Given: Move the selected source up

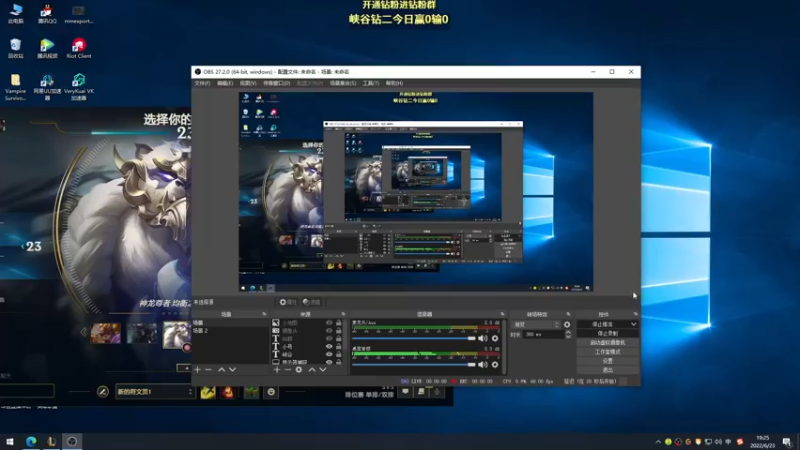Looking at the screenshot, I should (312, 369).
